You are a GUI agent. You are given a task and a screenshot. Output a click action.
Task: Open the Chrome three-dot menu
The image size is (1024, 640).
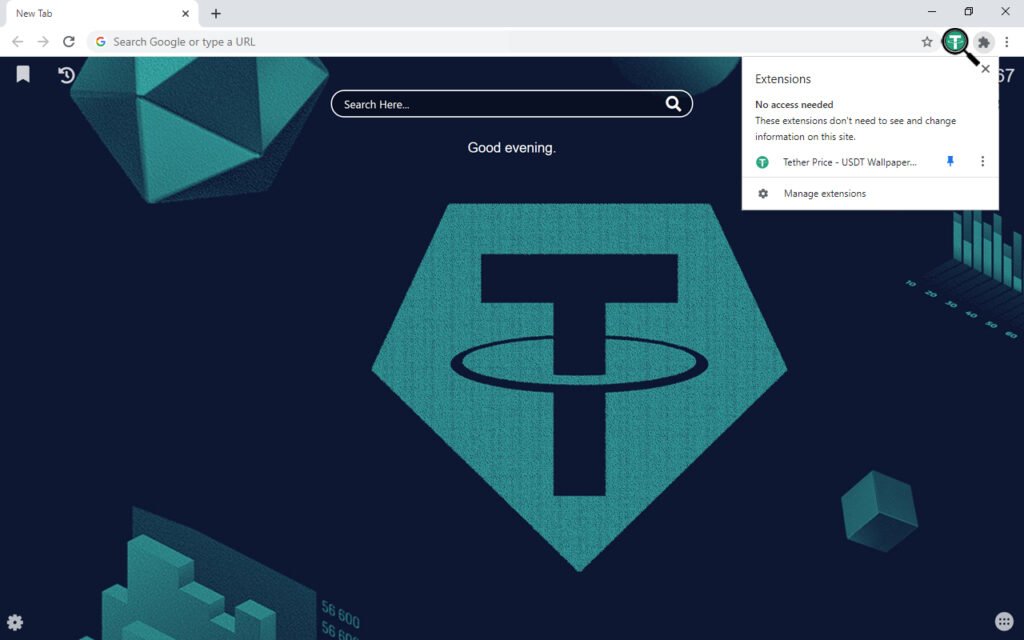[x=1007, y=42]
